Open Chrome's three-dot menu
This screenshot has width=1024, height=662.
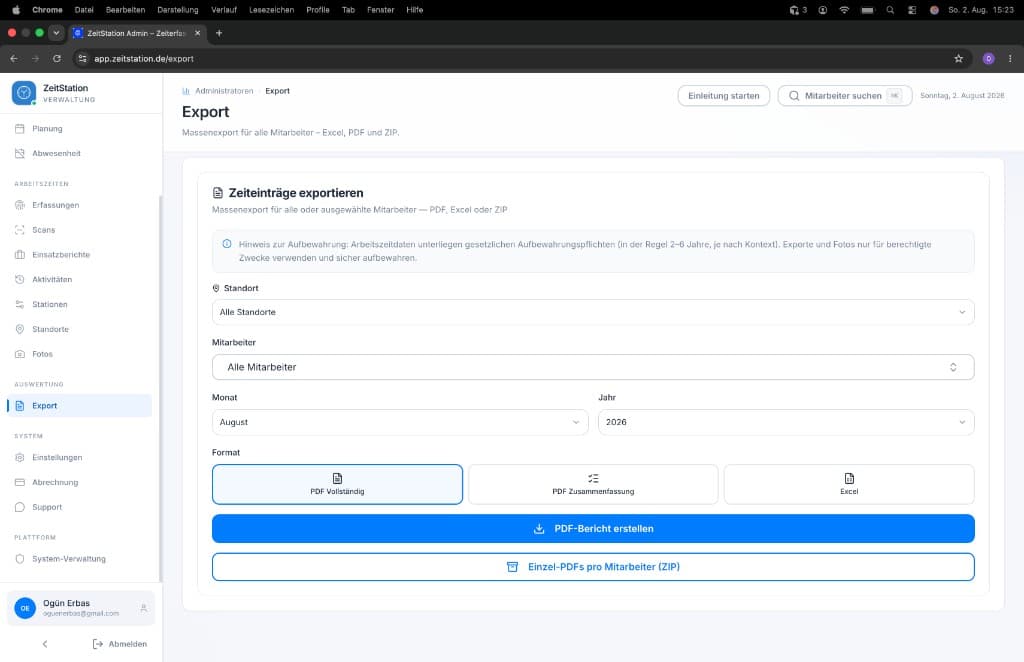click(x=1010, y=59)
